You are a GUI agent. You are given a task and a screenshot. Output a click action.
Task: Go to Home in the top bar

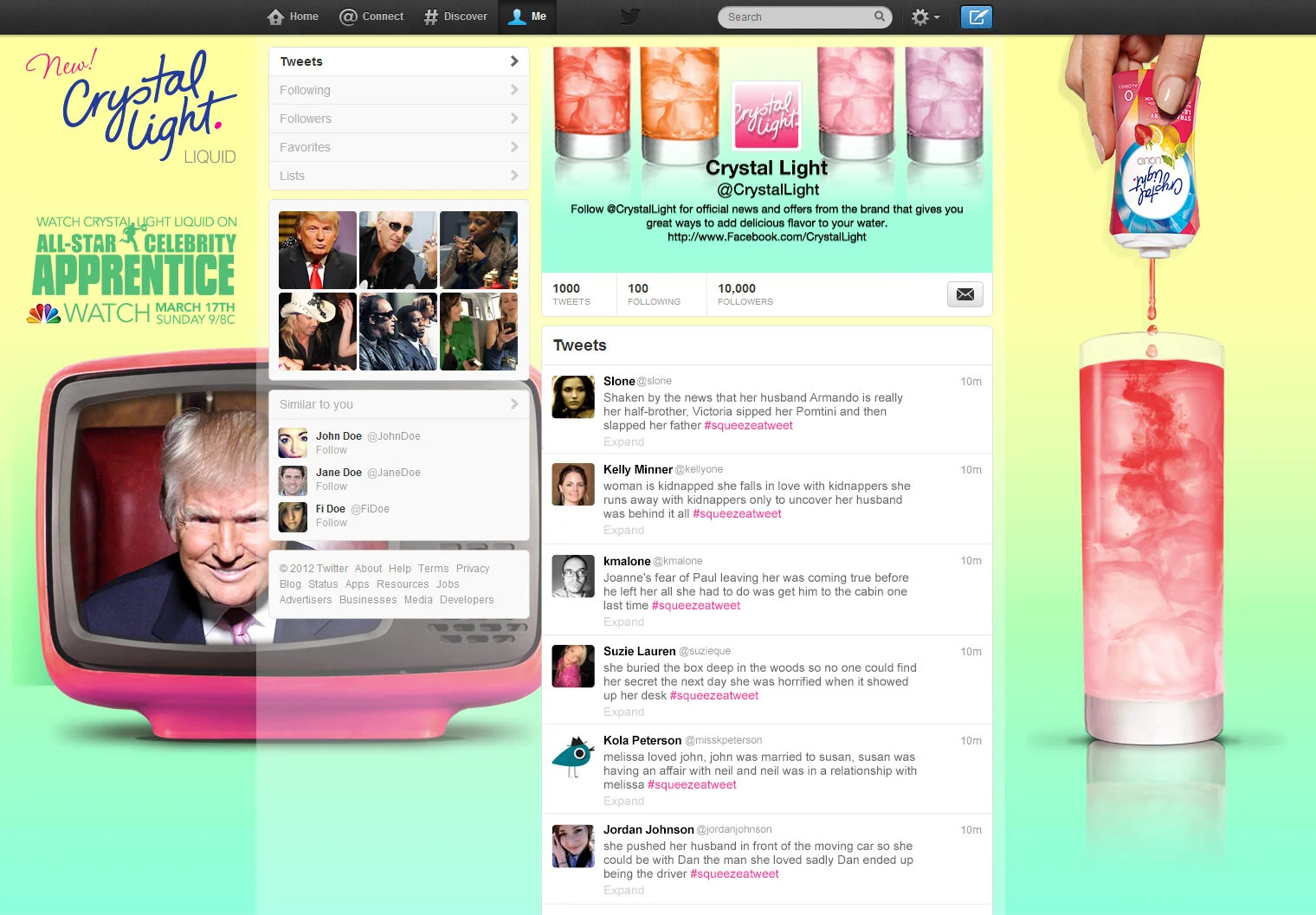[x=294, y=16]
